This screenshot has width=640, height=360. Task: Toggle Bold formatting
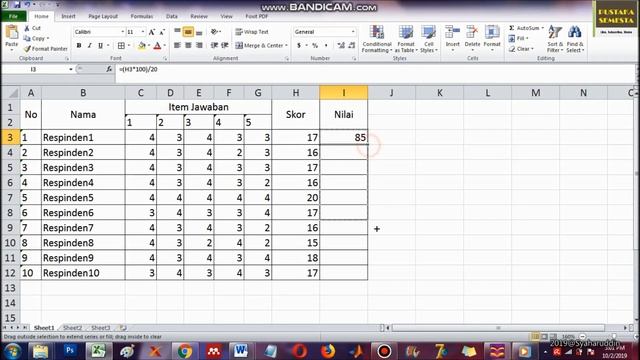point(79,45)
